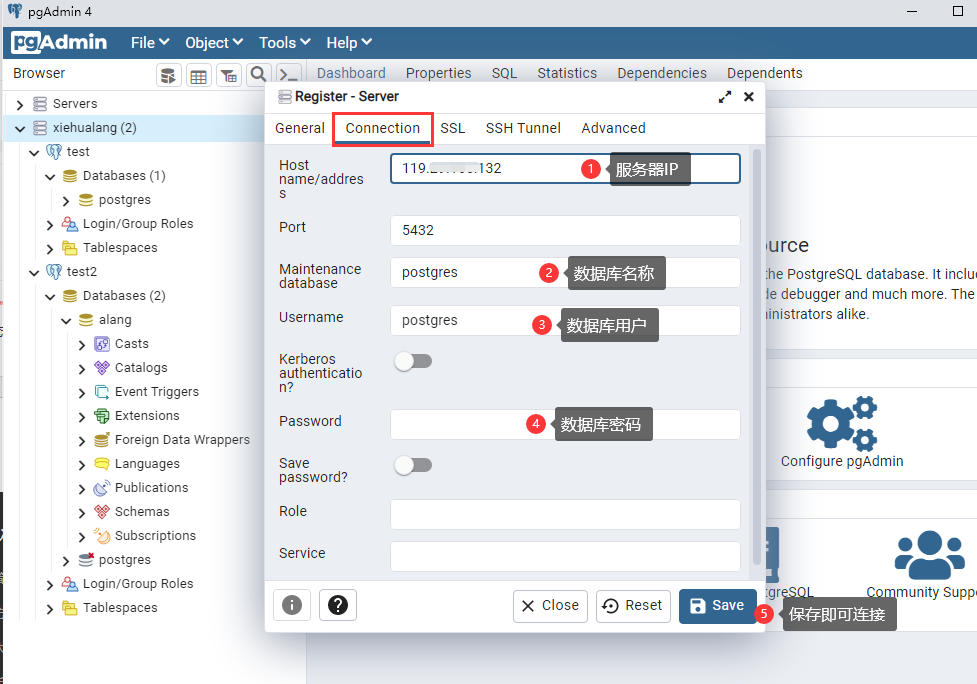977x684 pixels.
Task: Open the PSQL terminal tool icon
Action: click(x=288, y=75)
